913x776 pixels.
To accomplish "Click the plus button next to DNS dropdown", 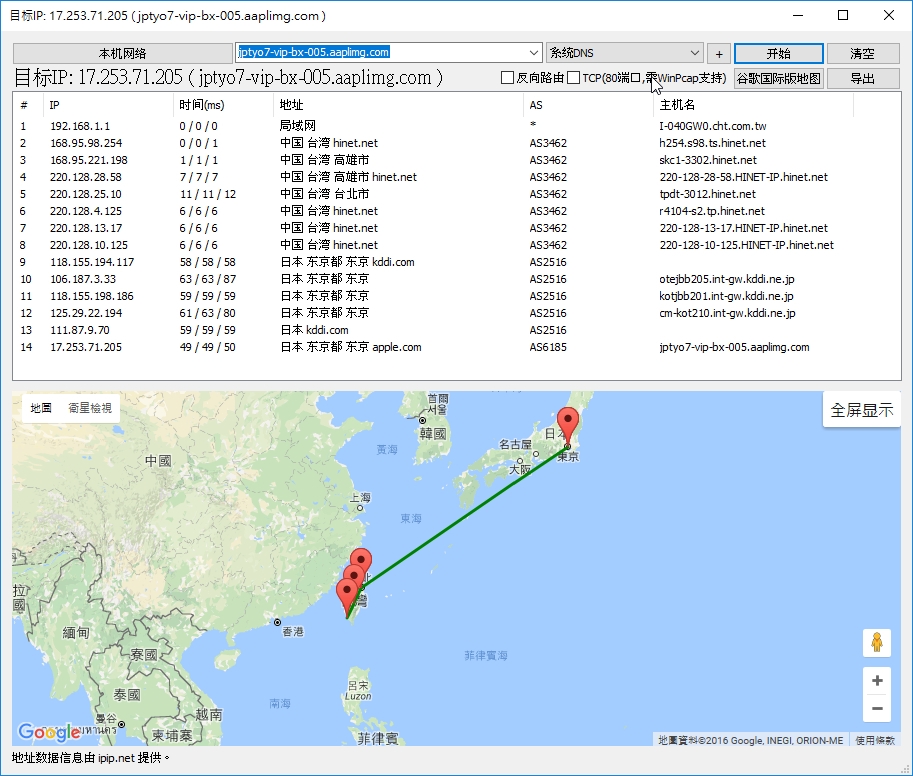I will [x=719, y=54].
